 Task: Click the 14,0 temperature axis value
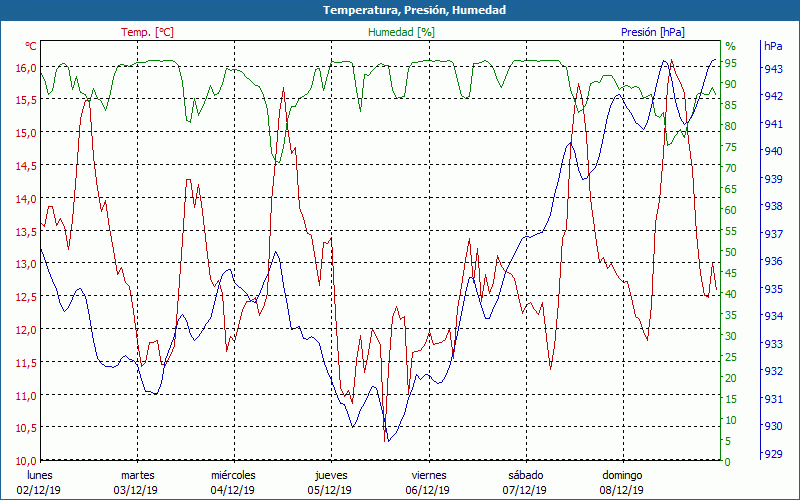coord(26,199)
